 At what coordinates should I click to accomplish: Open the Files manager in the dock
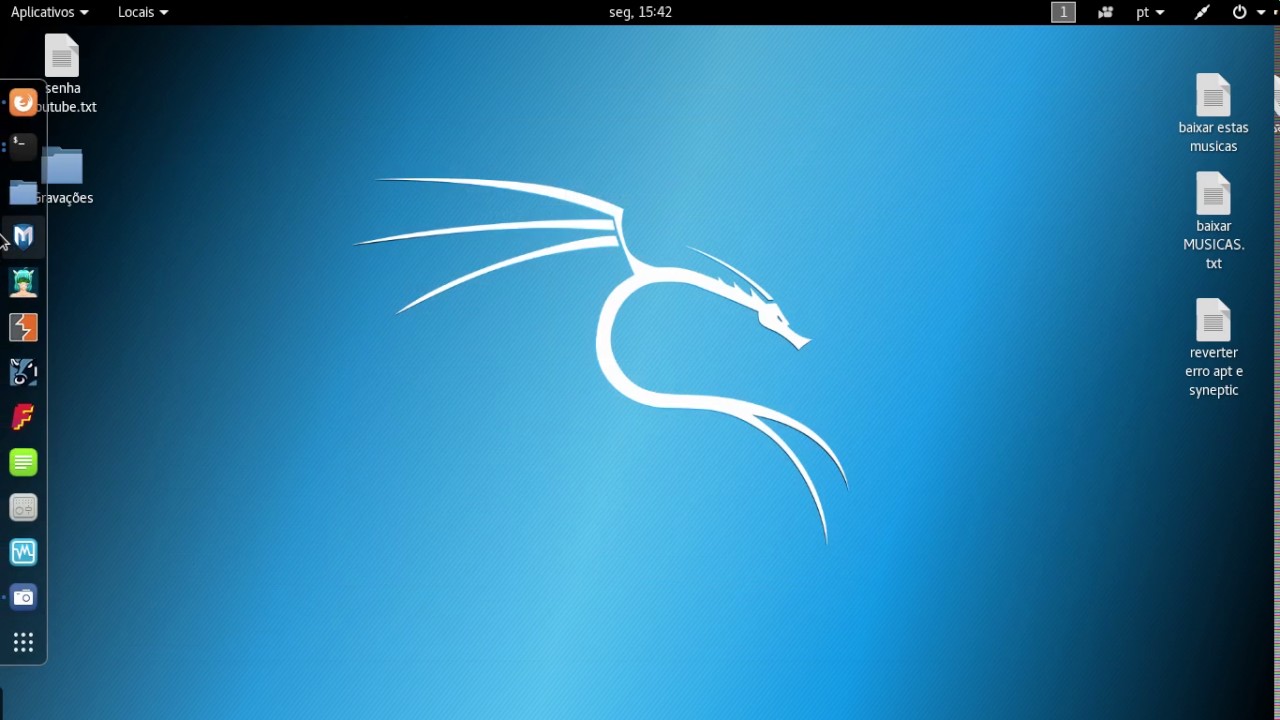pos(23,192)
